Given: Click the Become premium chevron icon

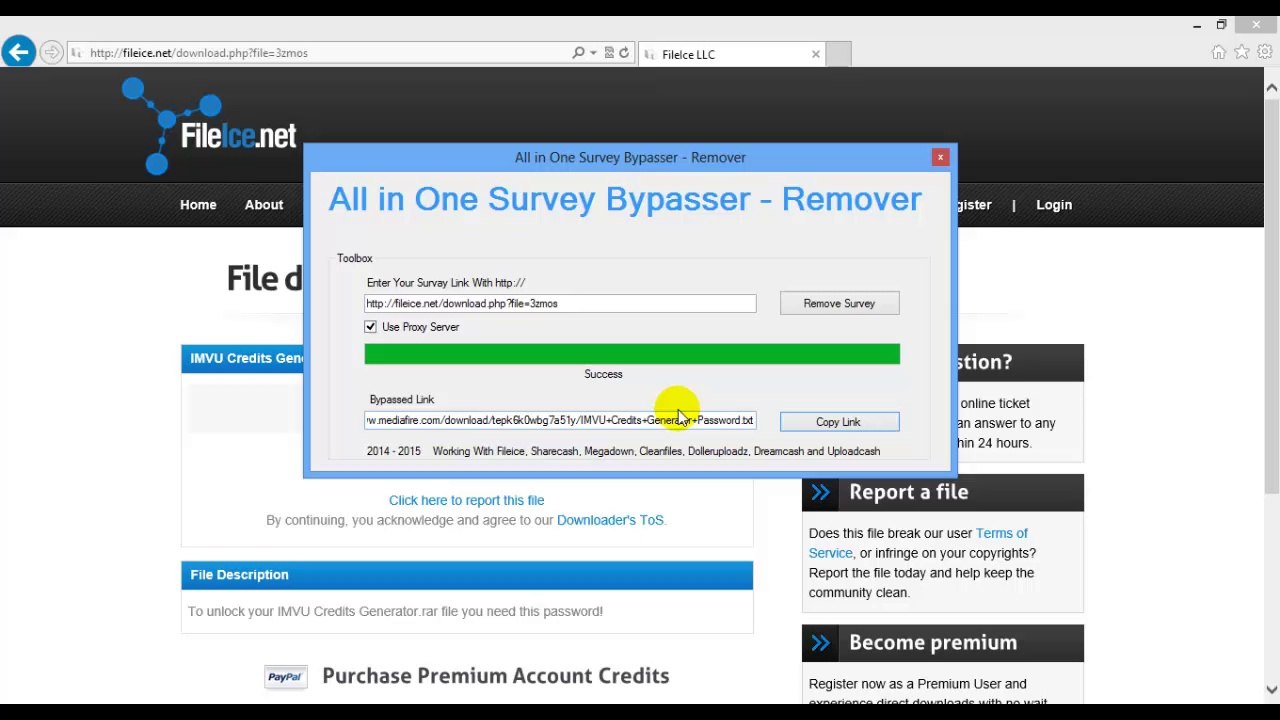Looking at the screenshot, I should (x=820, y=643).
